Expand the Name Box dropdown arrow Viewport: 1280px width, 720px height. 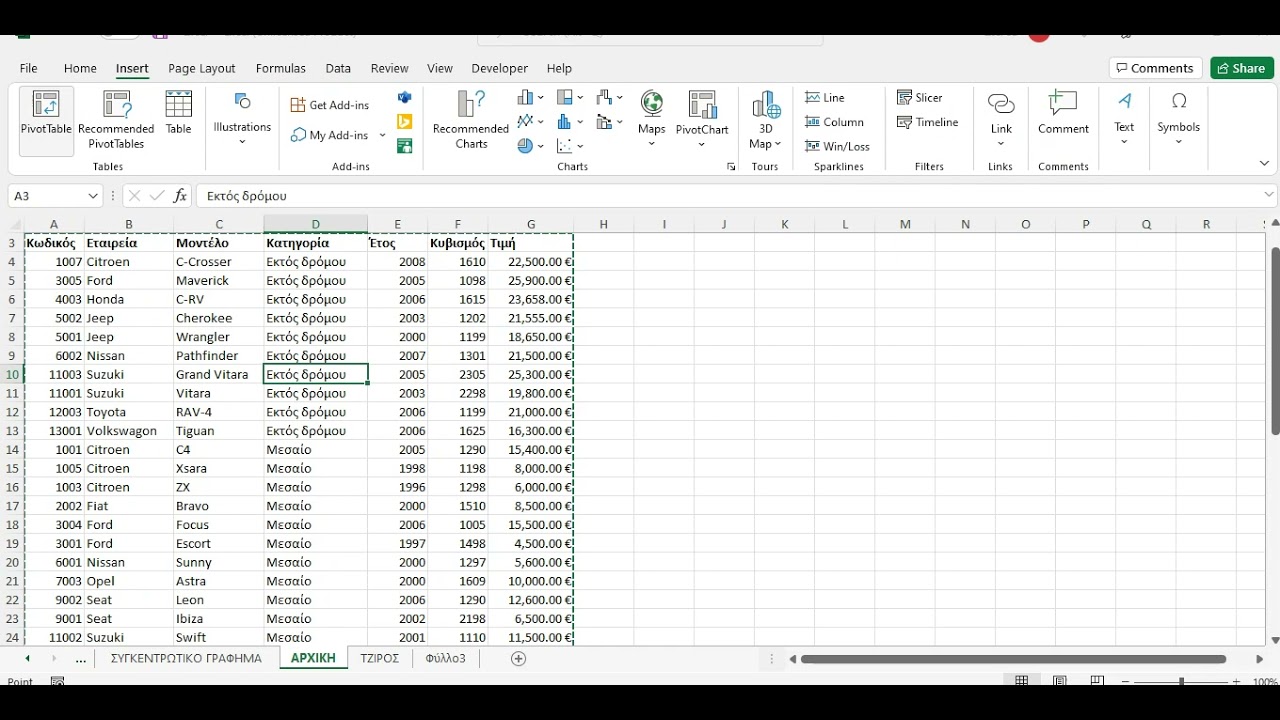tap(94, 196)
